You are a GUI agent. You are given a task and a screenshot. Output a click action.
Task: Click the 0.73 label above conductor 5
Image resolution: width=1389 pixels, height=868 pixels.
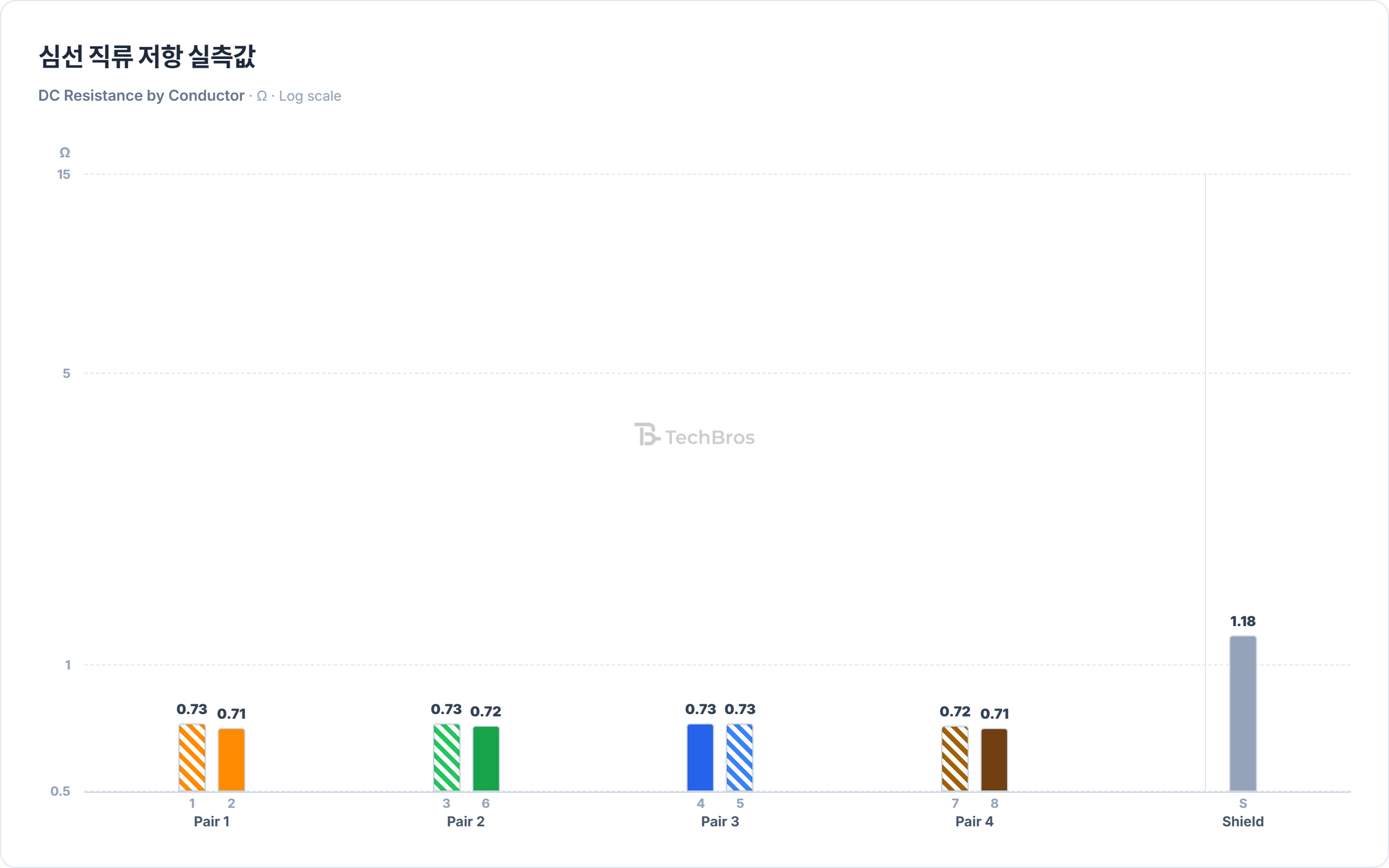click(740, 709)
